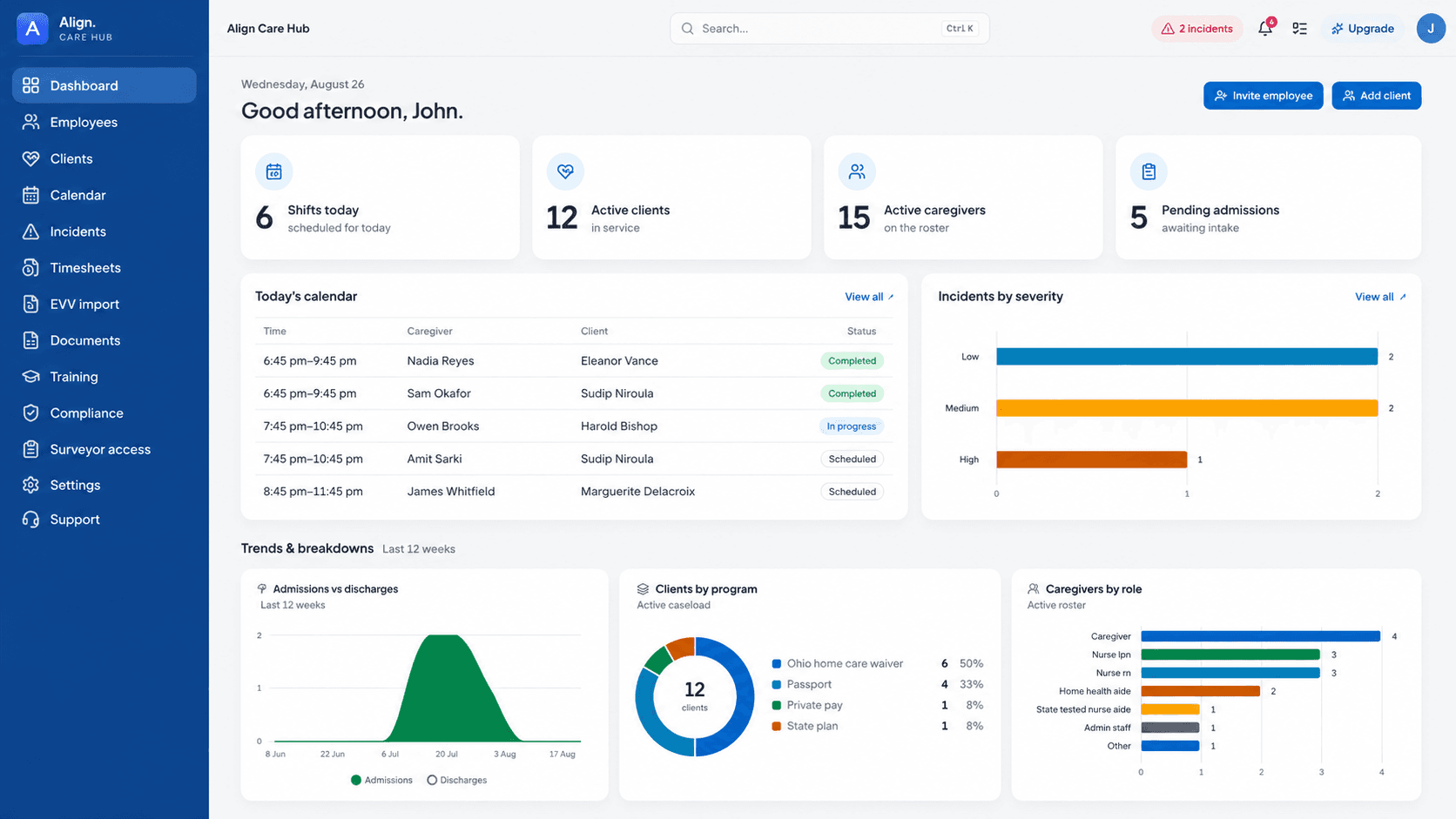Click the Employees people icon in sidebar

[30, 122]
